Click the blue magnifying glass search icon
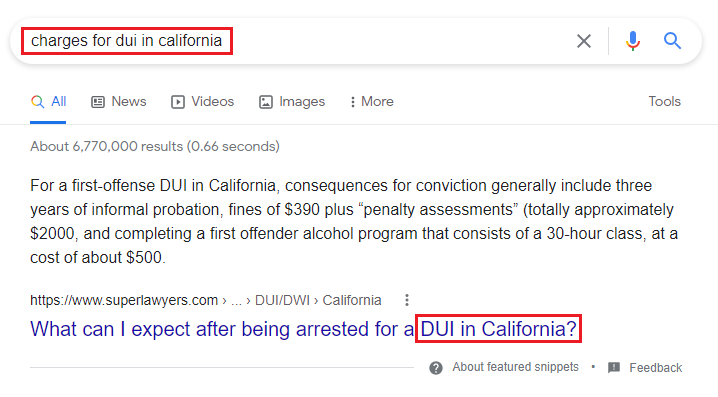Image resolution: width=718 pixels, height=397 pixels. click(672, 41)
